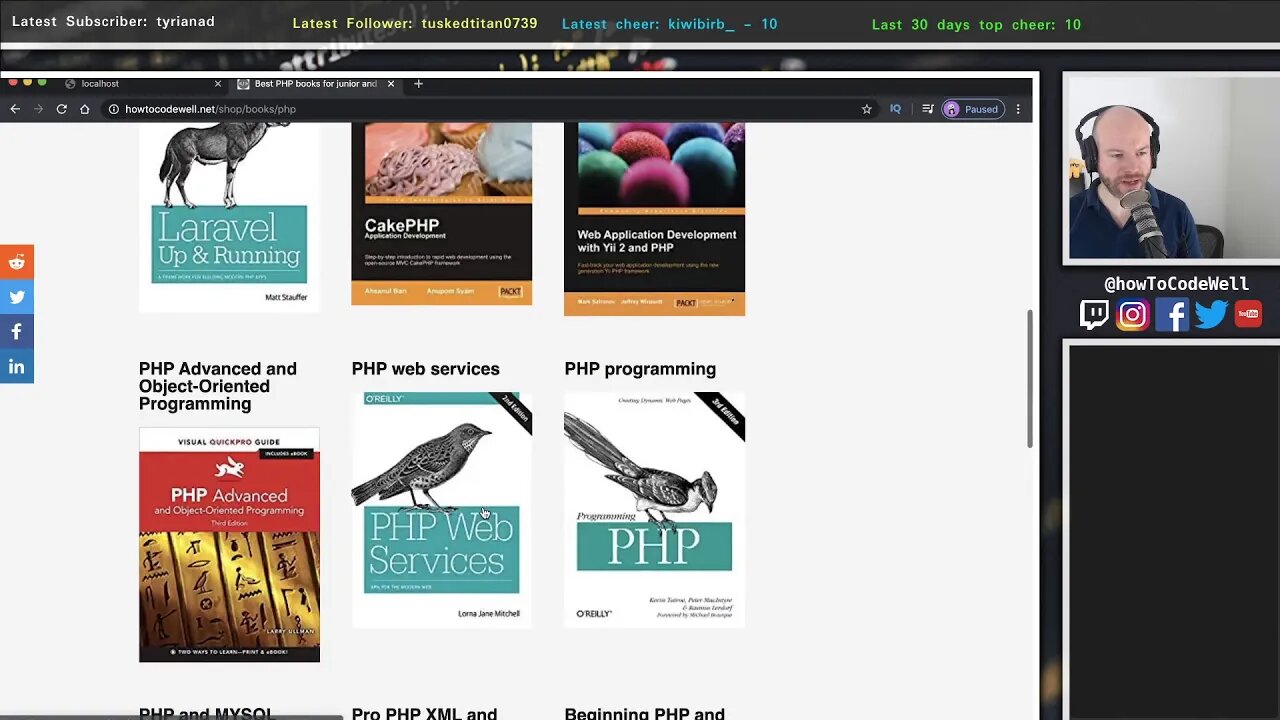1280x720 pixels.
Task: Share page via Reddit icon
Action: [x=17, y=262]
